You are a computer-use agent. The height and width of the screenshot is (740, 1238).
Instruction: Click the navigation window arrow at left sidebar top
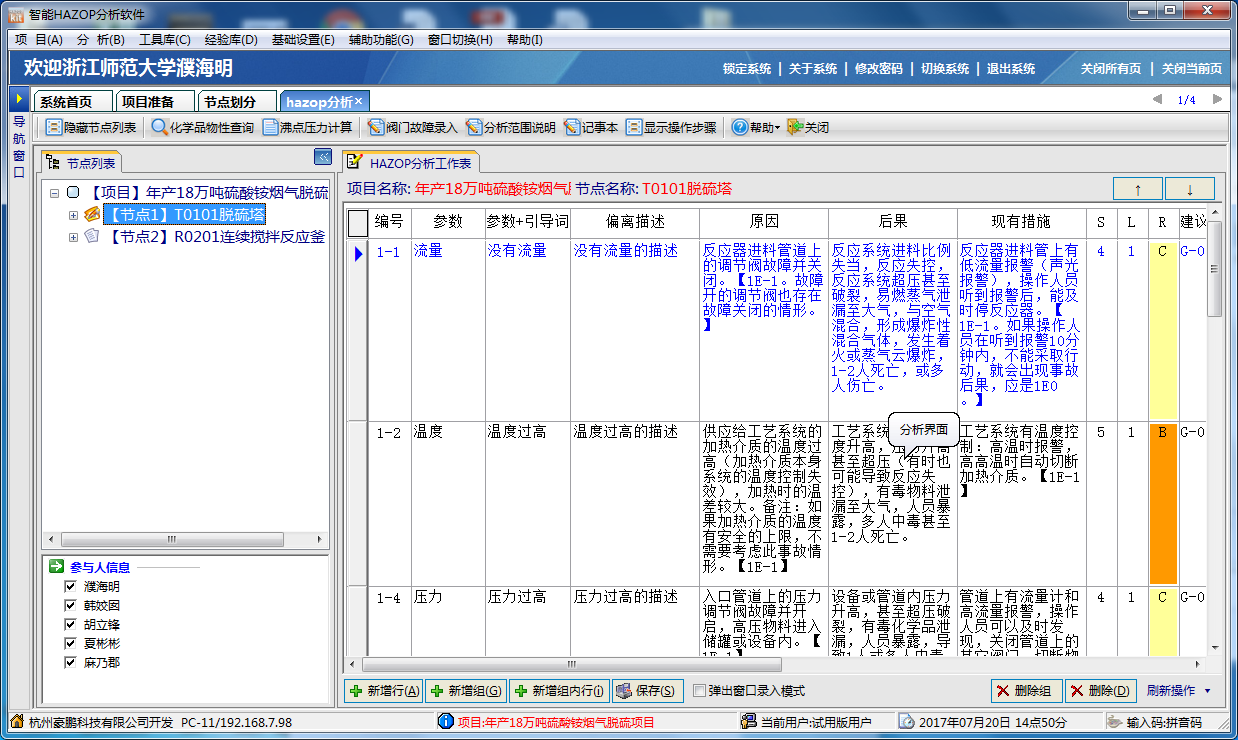click(x=19, y=99)
